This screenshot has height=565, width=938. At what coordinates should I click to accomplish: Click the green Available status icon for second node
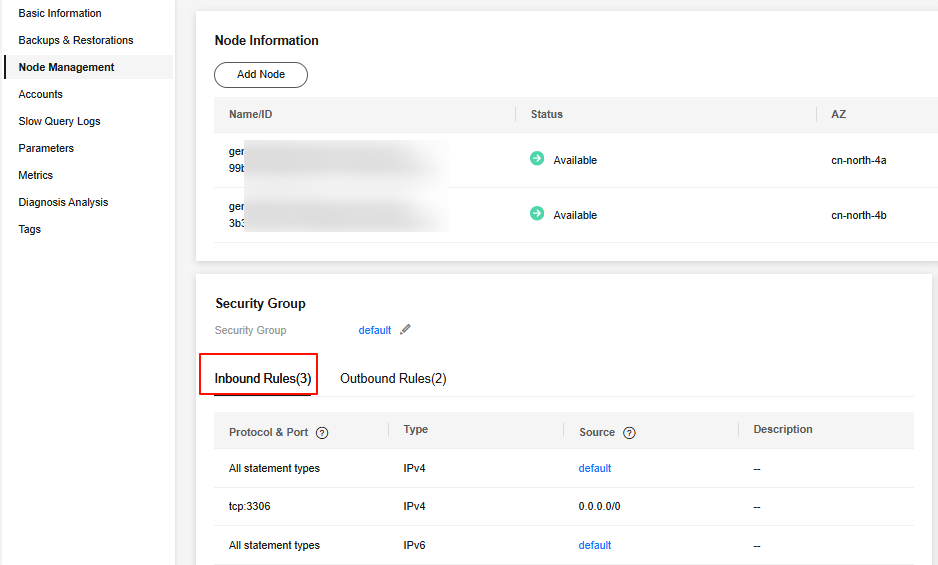[537, 214]
